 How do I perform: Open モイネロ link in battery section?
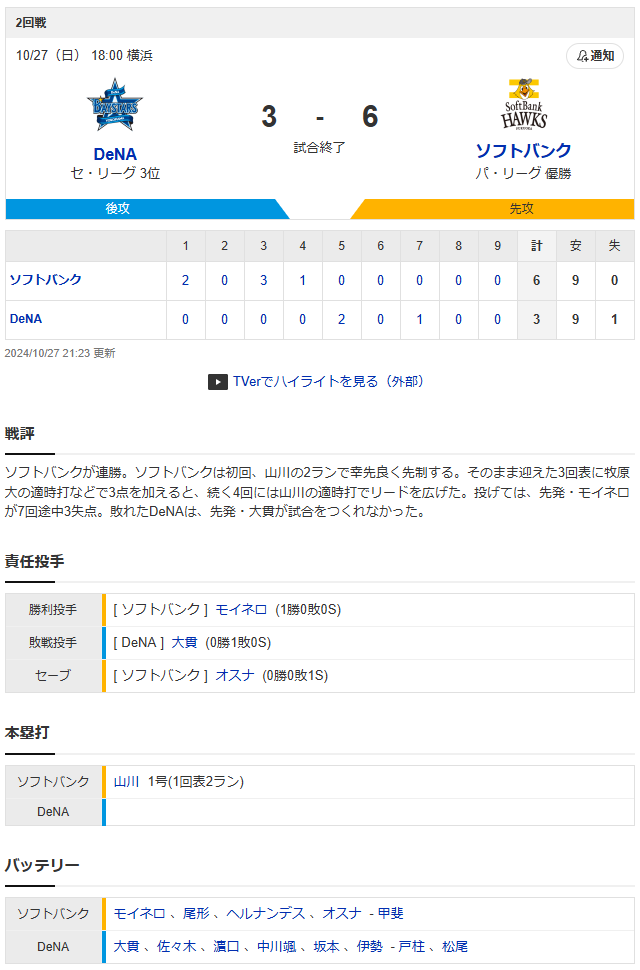click(x=139, y=913)
